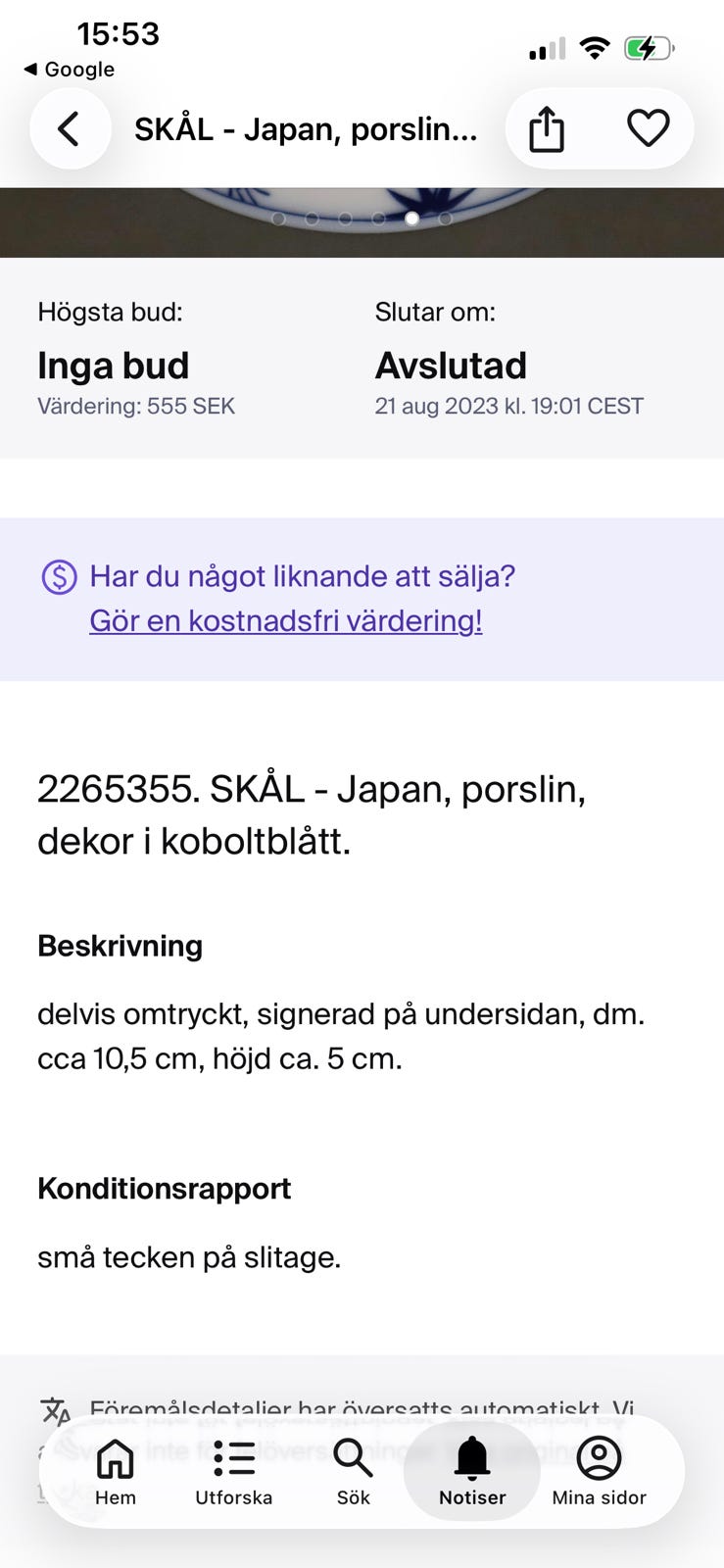
Task: Click Gör en kostnadsfri värdering link
Action: pos(286,620)
